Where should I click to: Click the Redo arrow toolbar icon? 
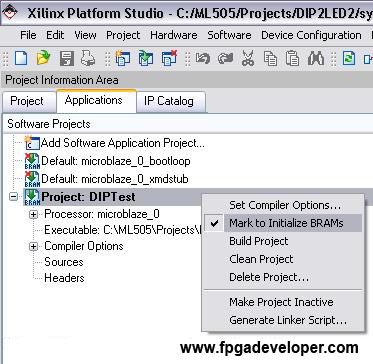click(x=225, y=59)
